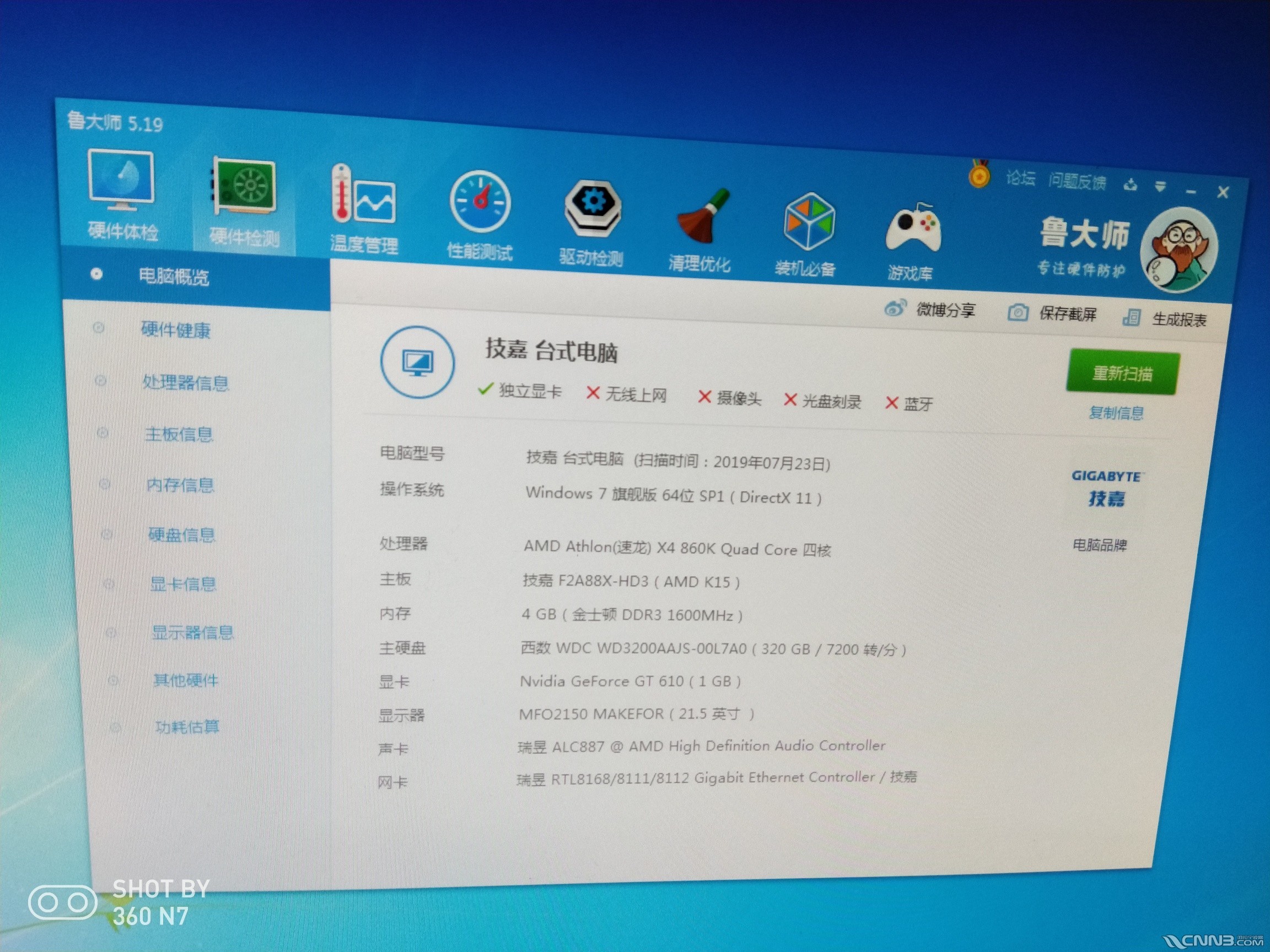Click 保存截屏 save screenshot text
Viewport: 1270px width, 952px height.
pos(1068,314)
